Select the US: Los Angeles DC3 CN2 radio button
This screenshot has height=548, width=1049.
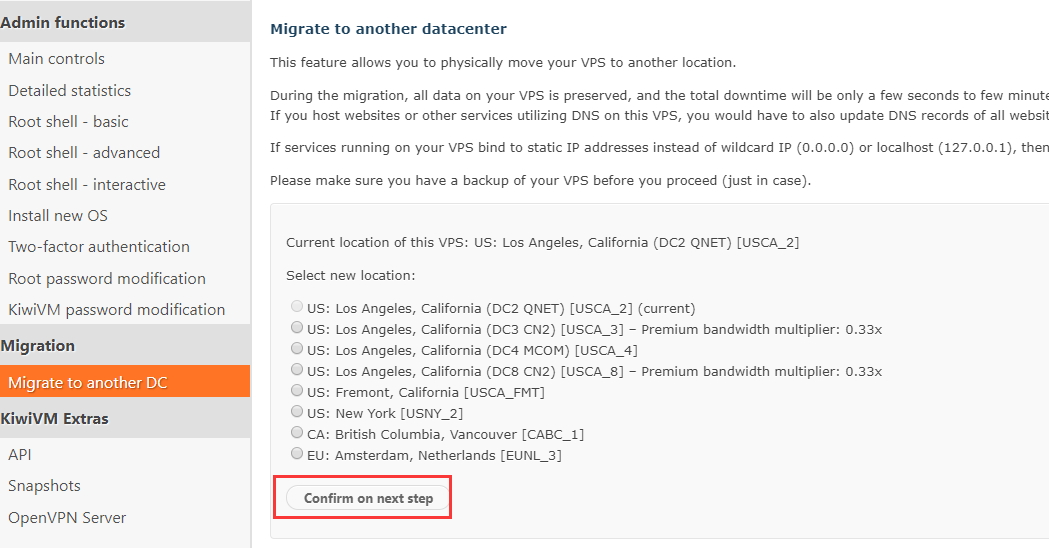(296, 328)
